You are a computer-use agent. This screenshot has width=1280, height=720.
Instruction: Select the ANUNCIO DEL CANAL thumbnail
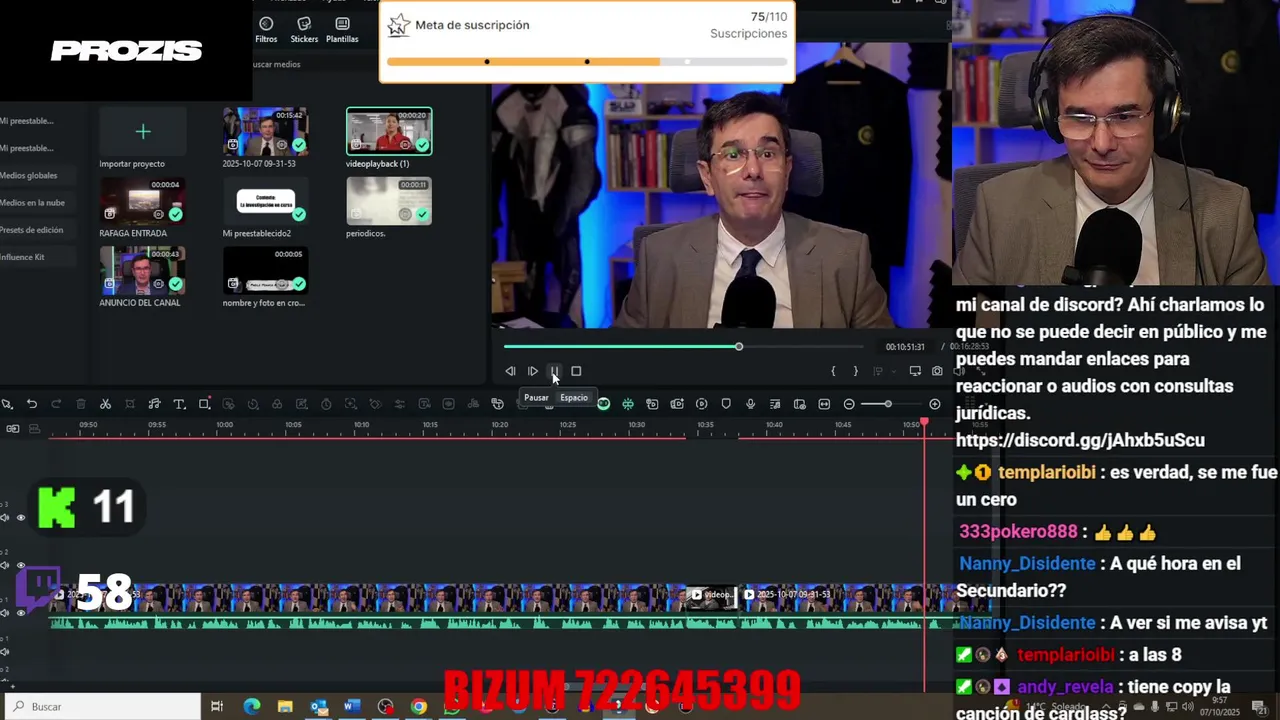tap(142, 271)
